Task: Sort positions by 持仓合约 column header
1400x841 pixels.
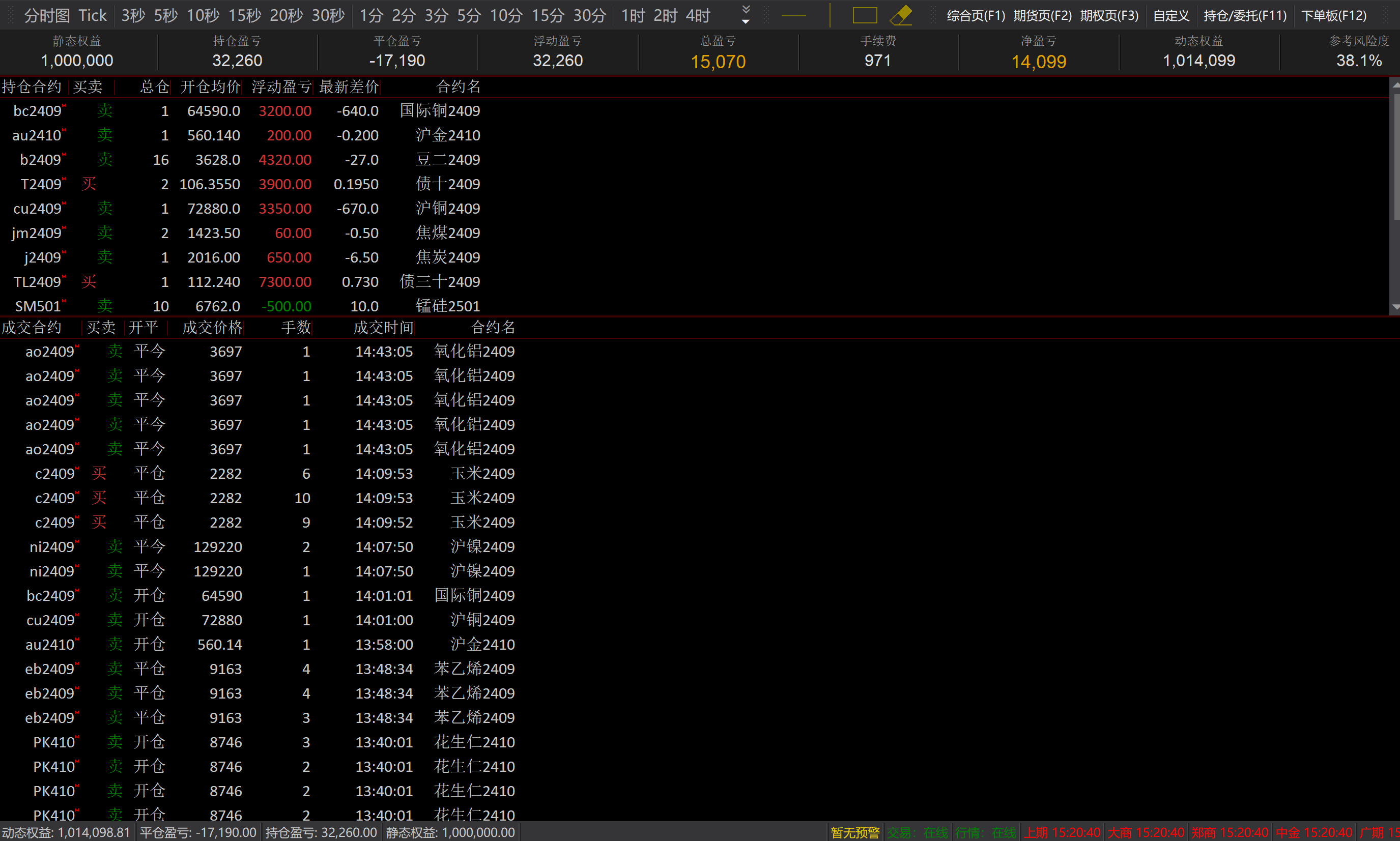Action: [x=32, y=86]
